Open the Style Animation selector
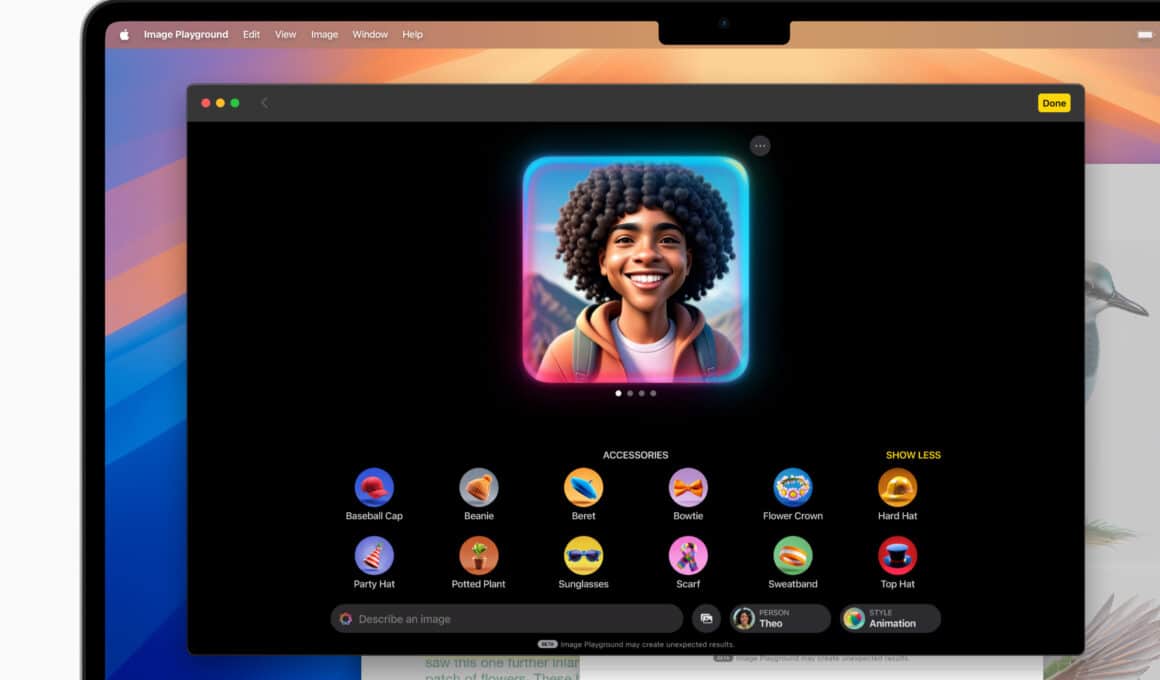 [x=890, y=619]
